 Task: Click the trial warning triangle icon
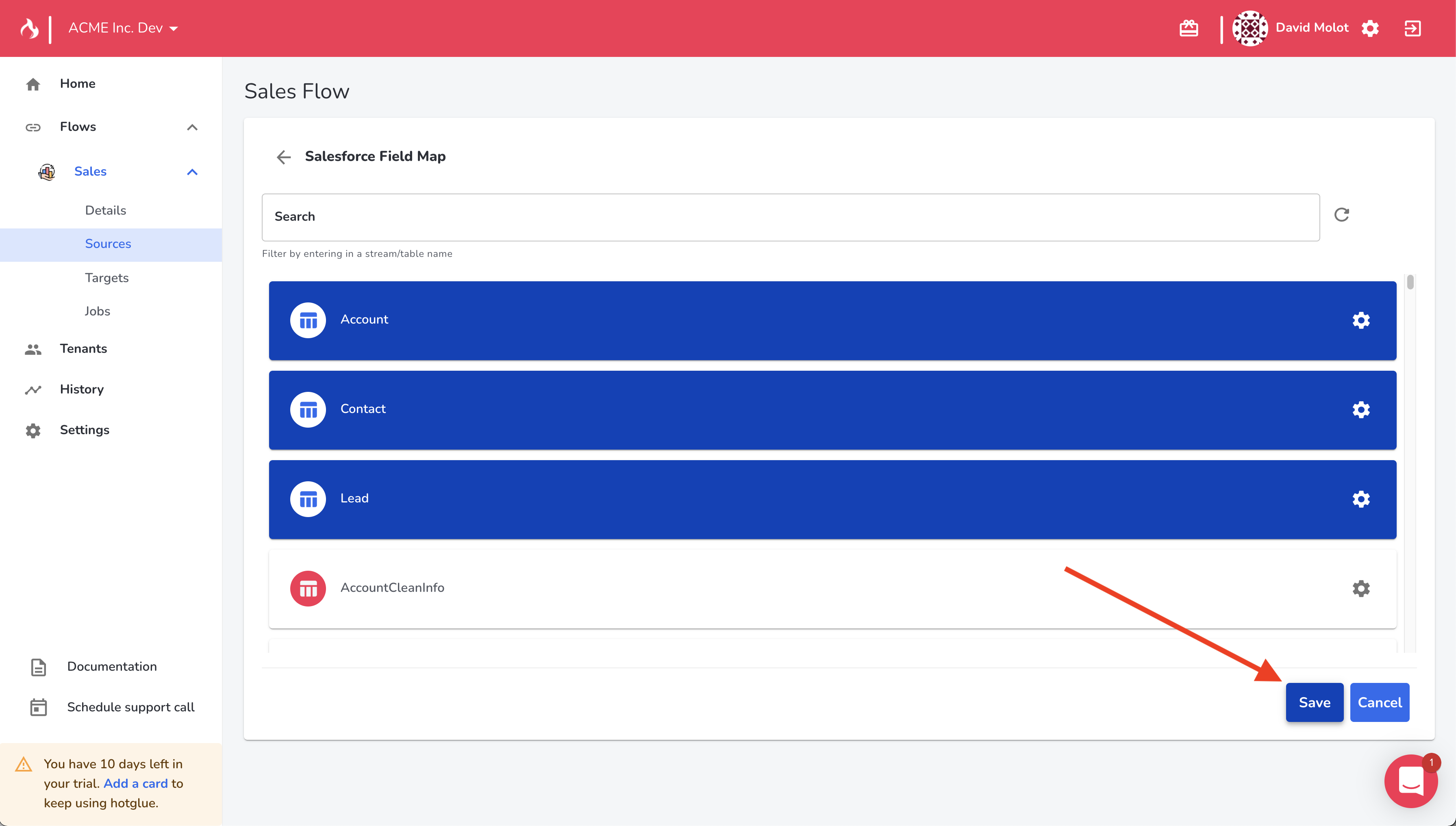[x=23, y=764]
